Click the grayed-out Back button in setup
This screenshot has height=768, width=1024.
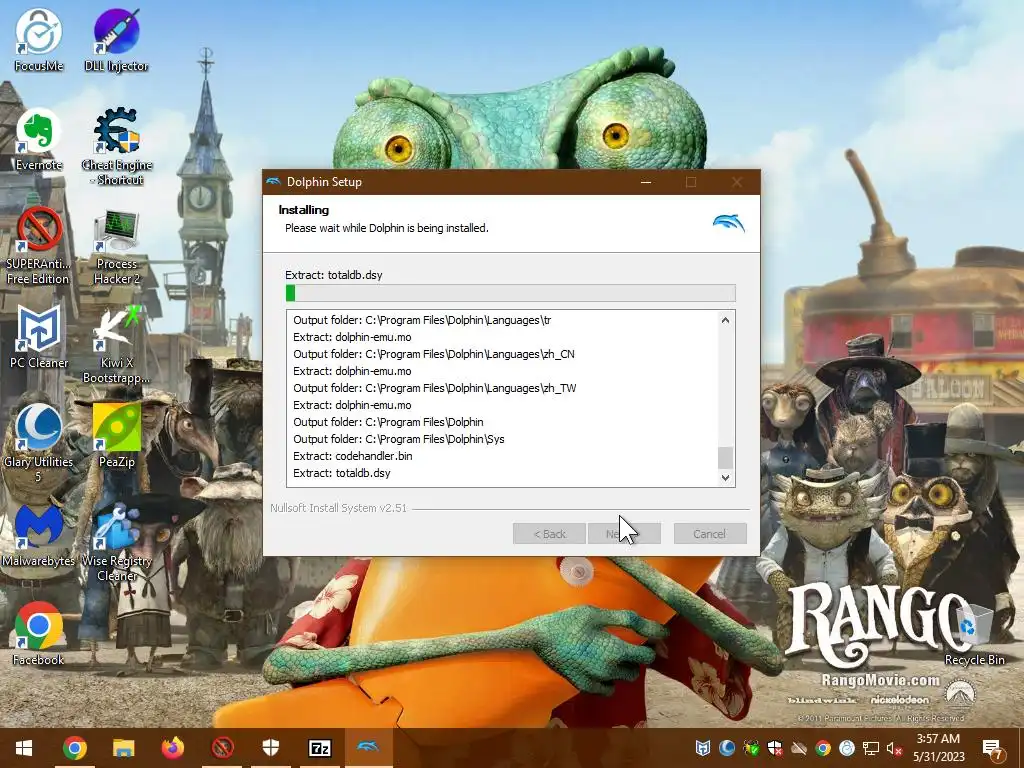tap(549, 534)
